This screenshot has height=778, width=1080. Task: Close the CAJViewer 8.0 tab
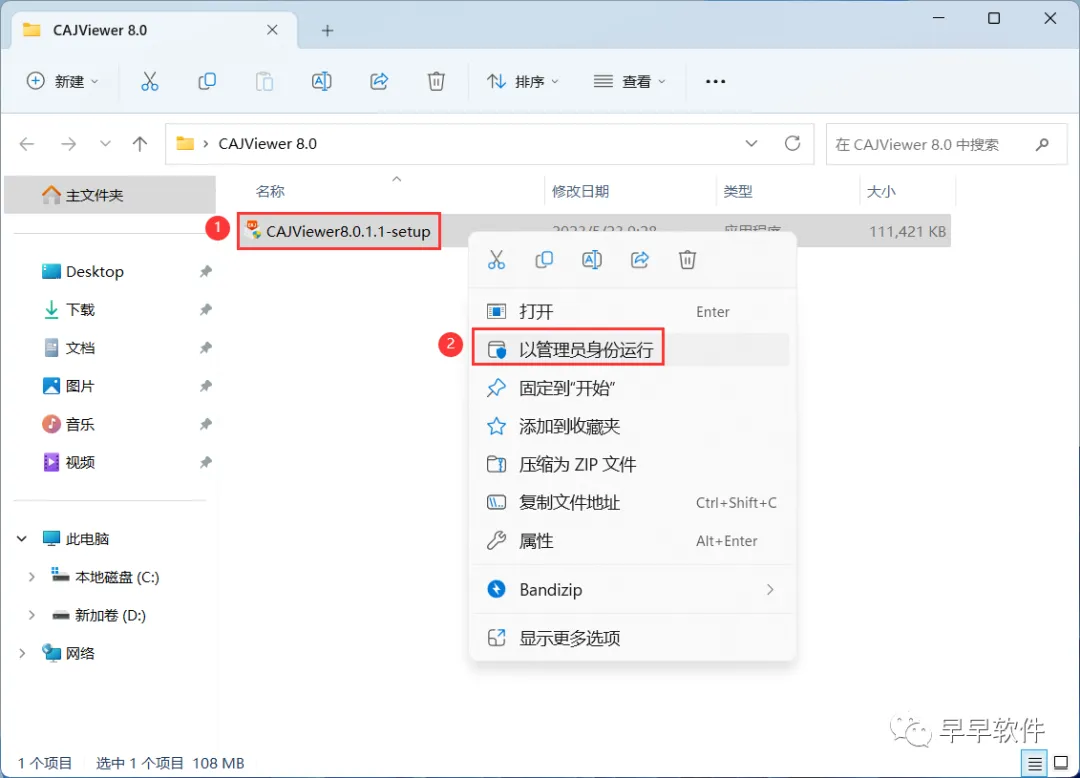[x=272, y=30]
